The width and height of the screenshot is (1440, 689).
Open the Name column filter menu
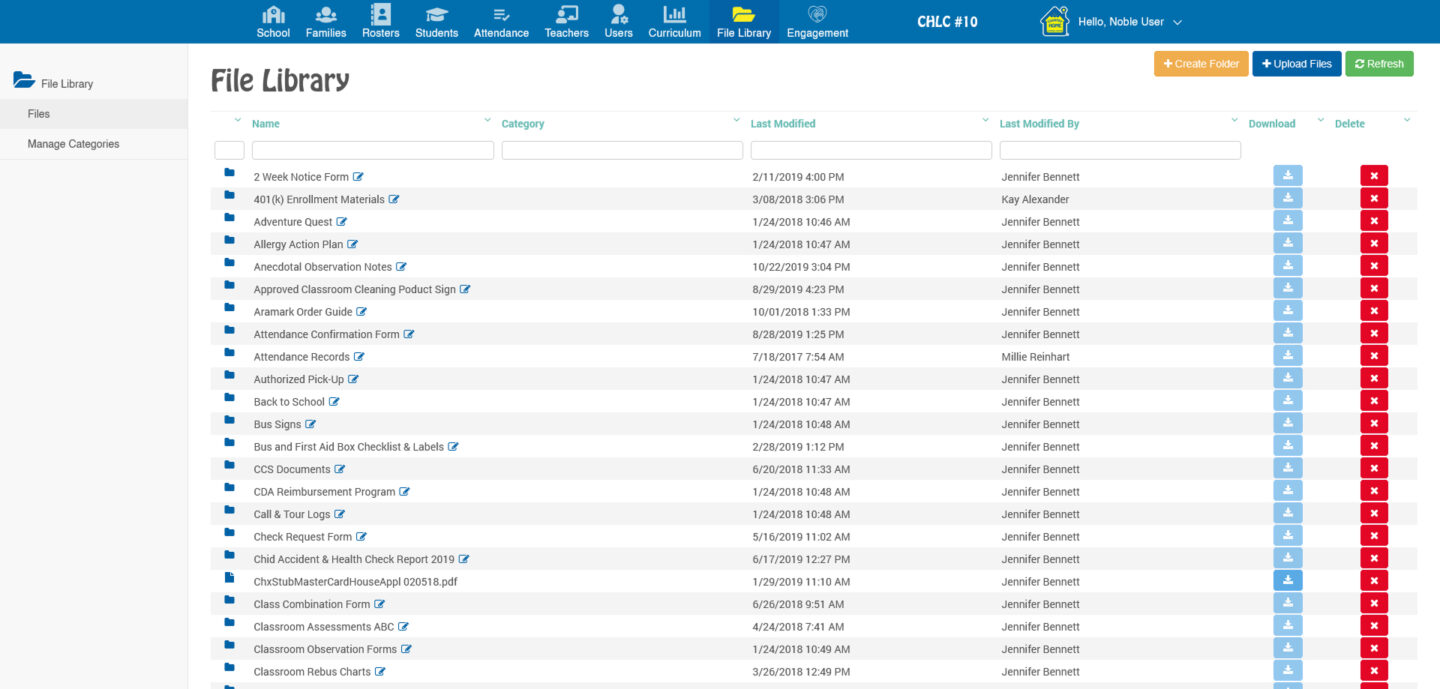tap(488, 121)
